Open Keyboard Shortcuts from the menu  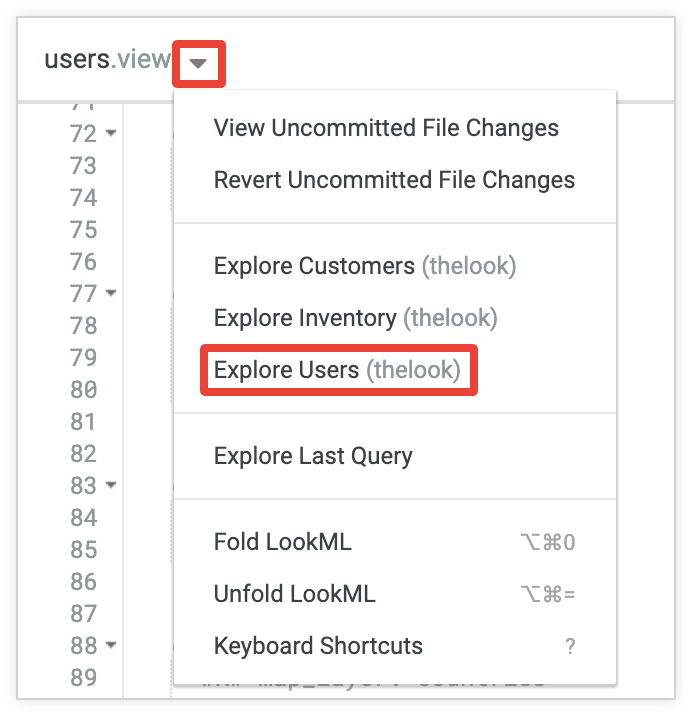tap(318, 646)
